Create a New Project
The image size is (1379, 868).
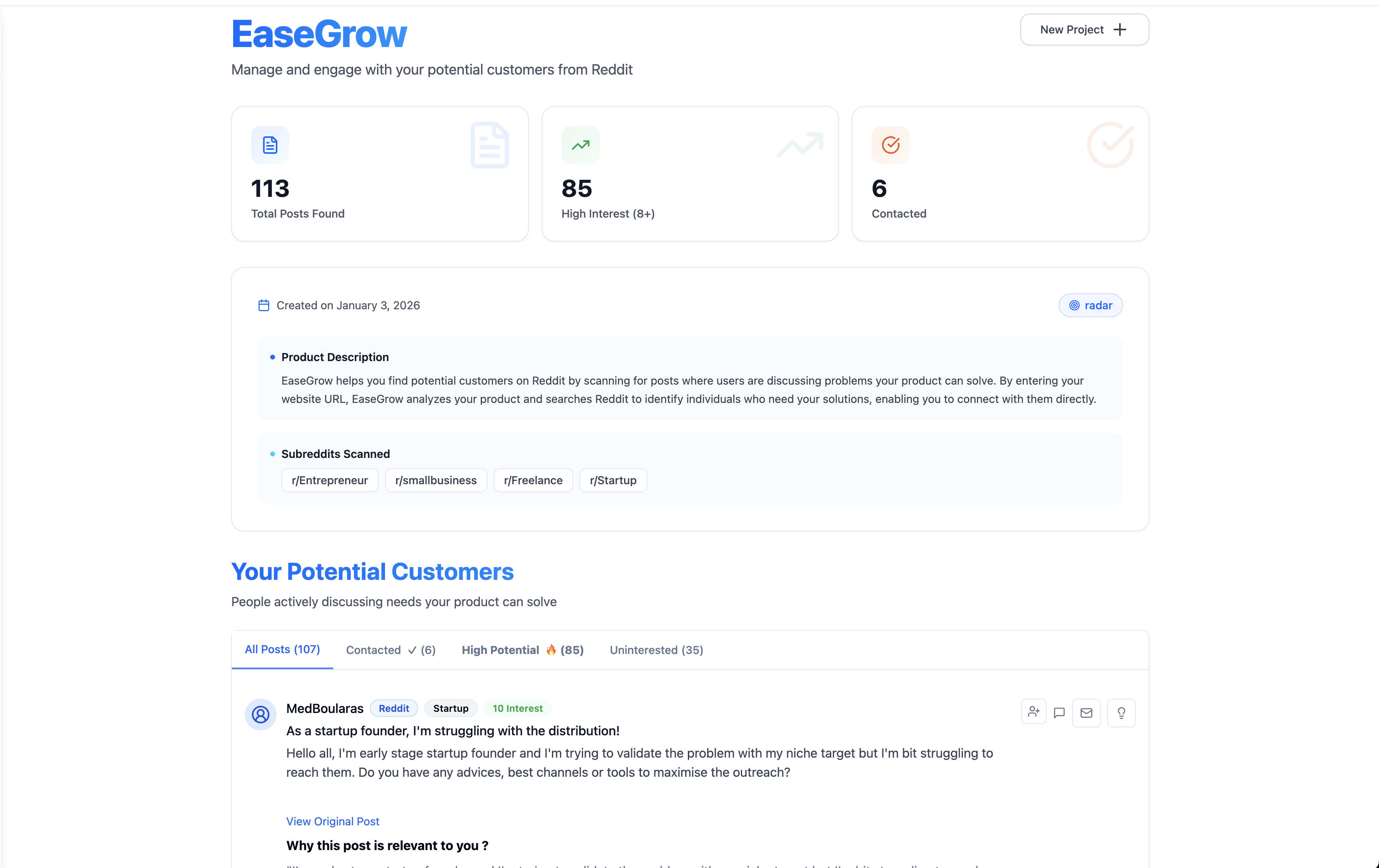[1084, 29]
